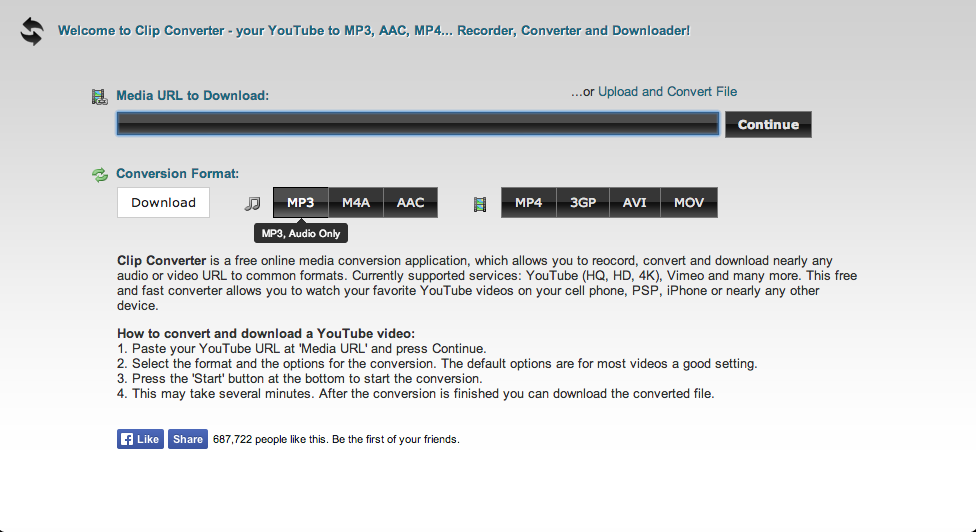This screenshot has width=976, height=532.
Task: Click the Facebook Like button
Action: [x=140, y=439]
